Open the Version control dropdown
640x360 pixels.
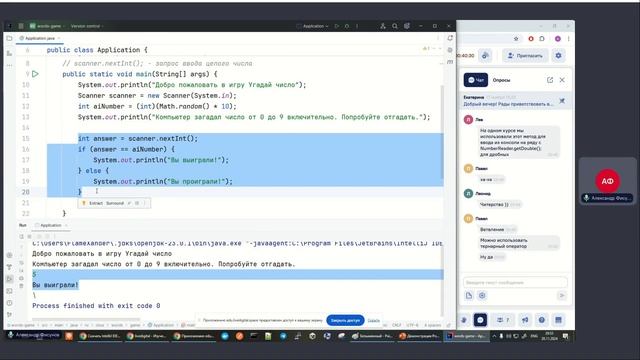[87, 26]
